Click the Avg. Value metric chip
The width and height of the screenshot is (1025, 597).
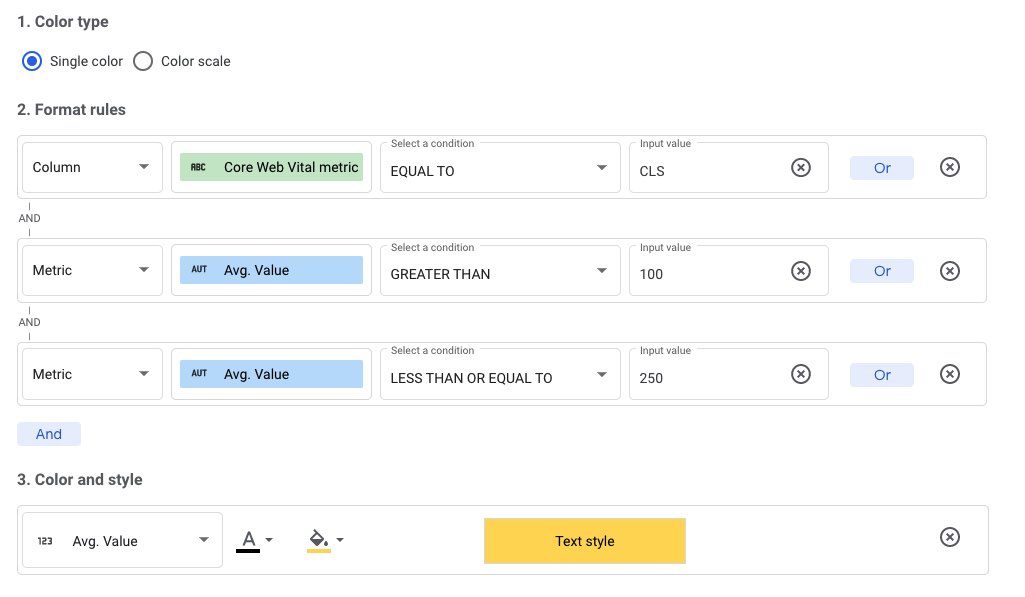click(271, 269)
